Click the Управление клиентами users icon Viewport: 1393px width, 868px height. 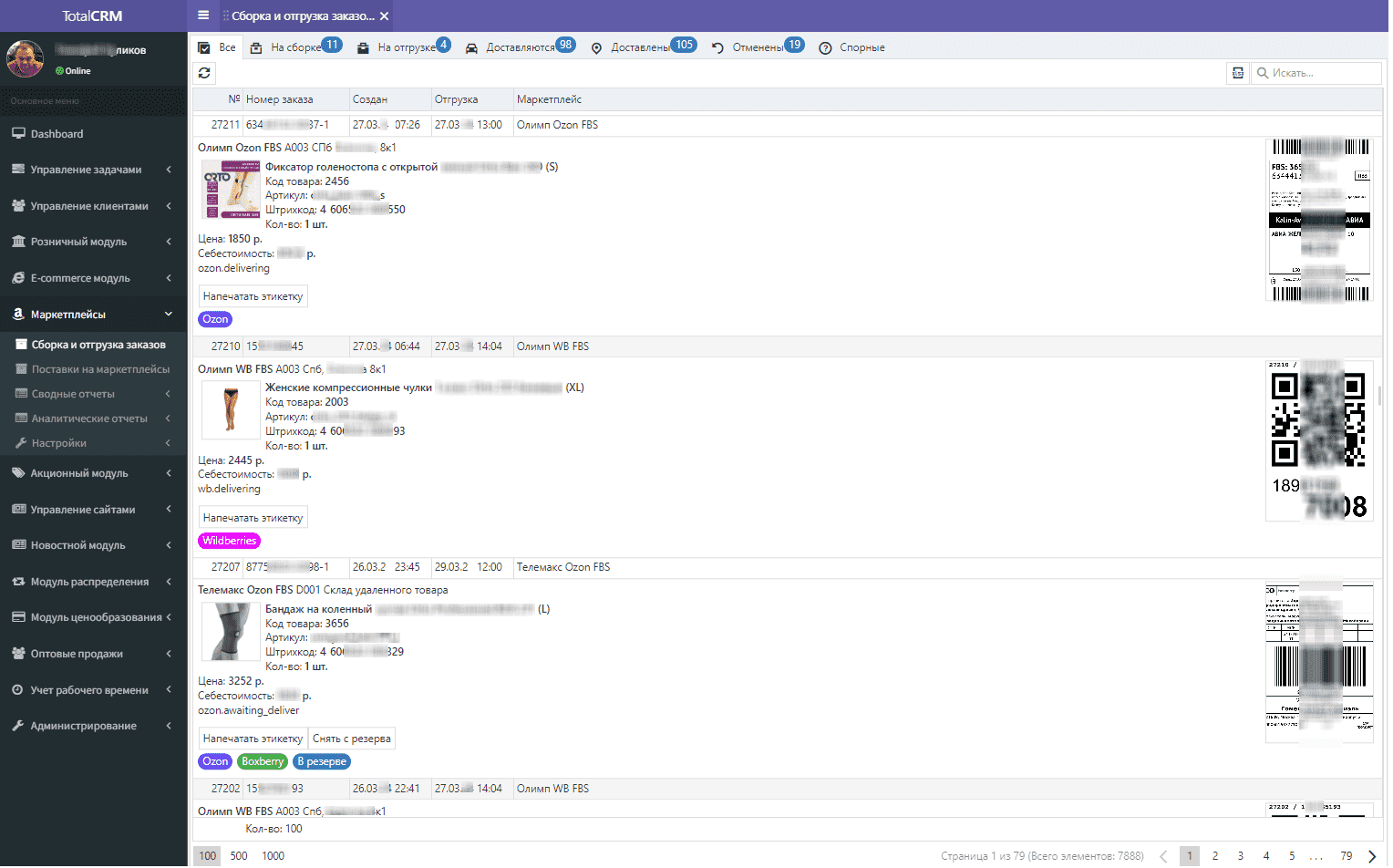[x=18, y=206]
